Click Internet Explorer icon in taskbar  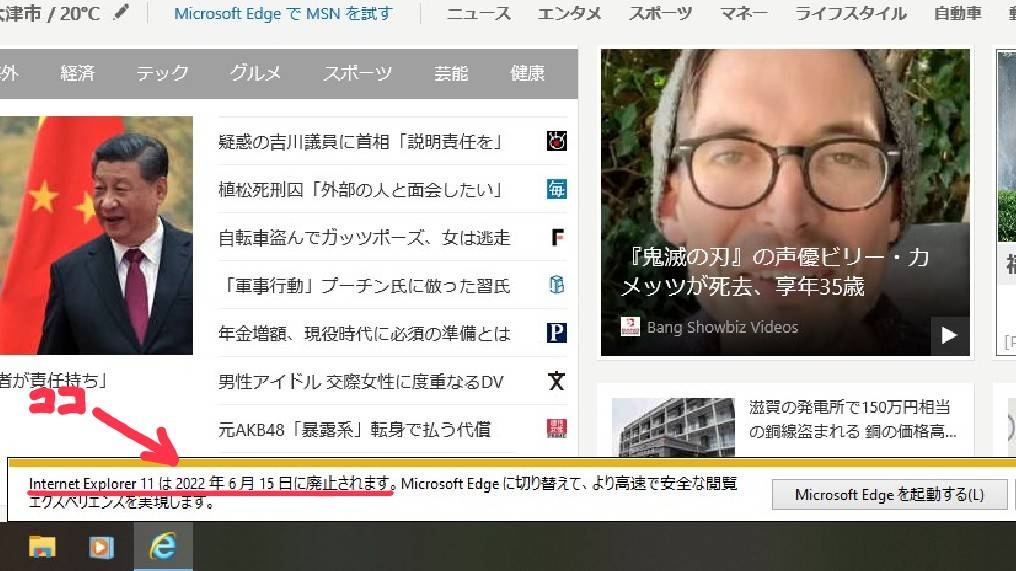pyautogui.click(x=163, y=546)
